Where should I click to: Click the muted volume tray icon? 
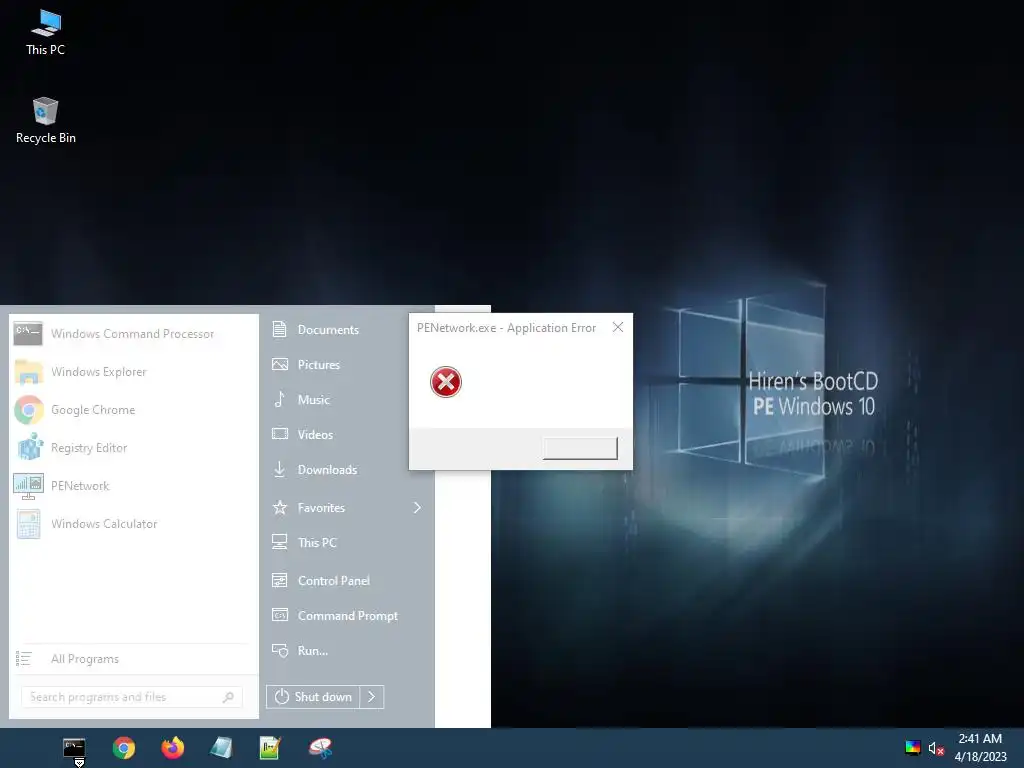(936, 748)
